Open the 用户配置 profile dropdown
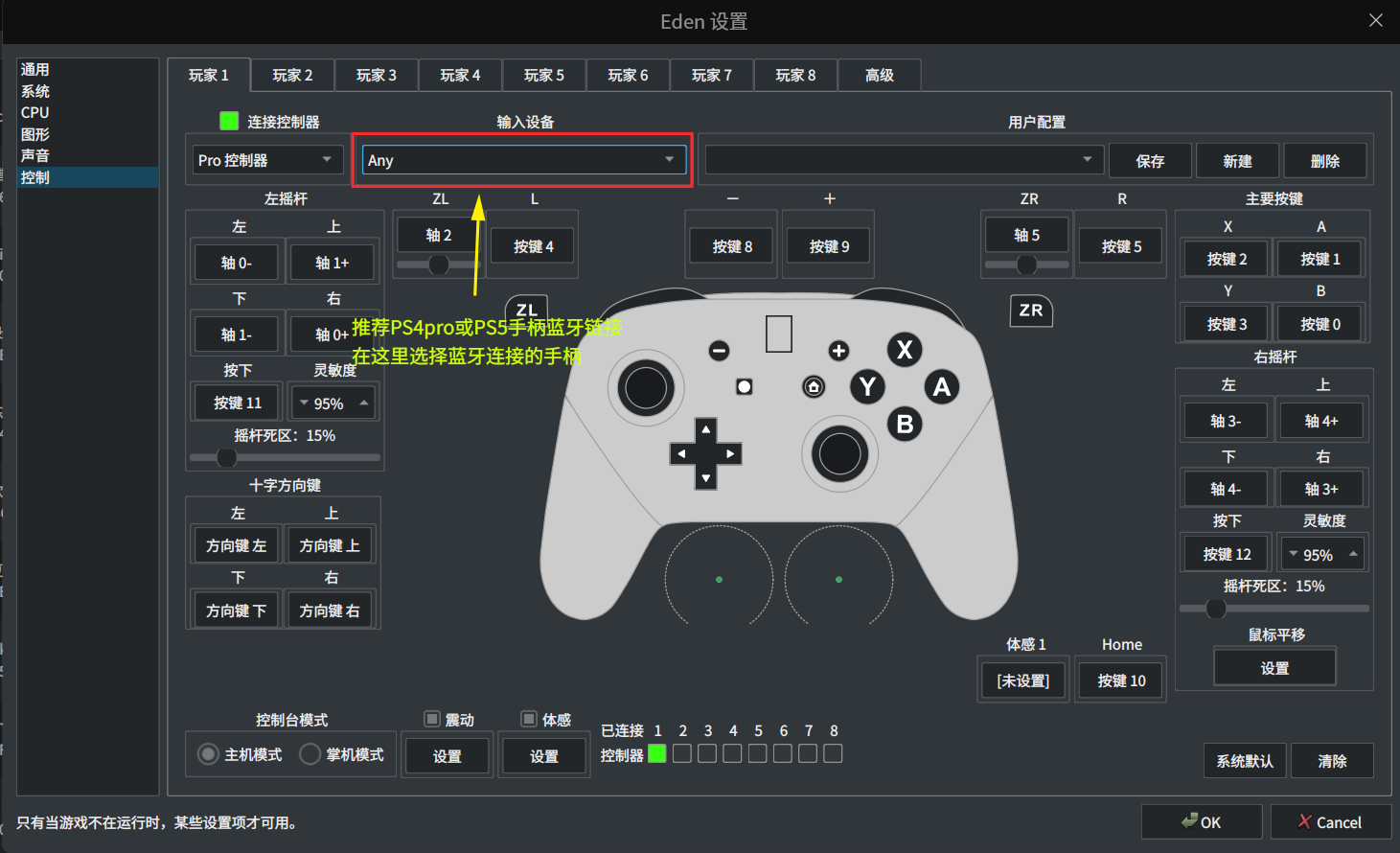Screen dimensions: 1400x853 (x=904, y=160)
